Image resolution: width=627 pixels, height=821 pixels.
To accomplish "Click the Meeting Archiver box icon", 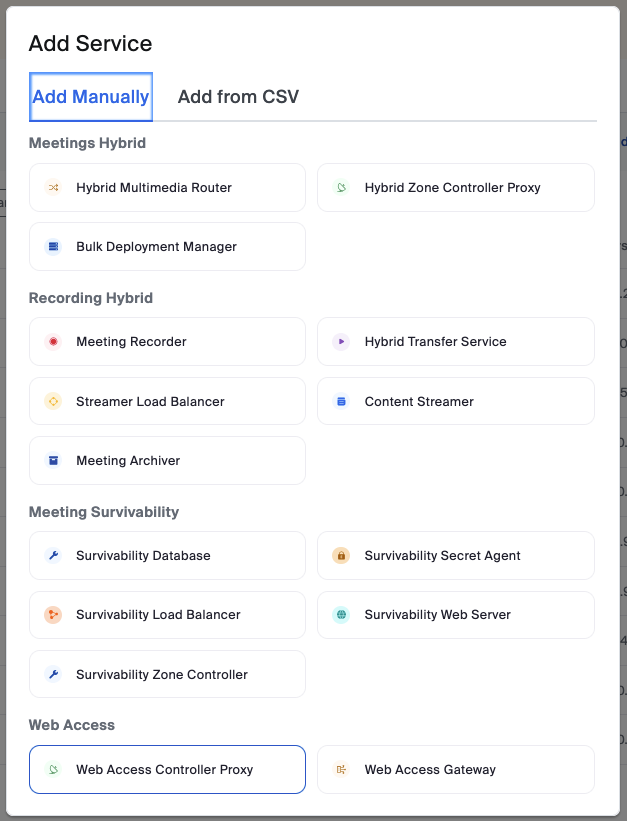I will 53,461.
